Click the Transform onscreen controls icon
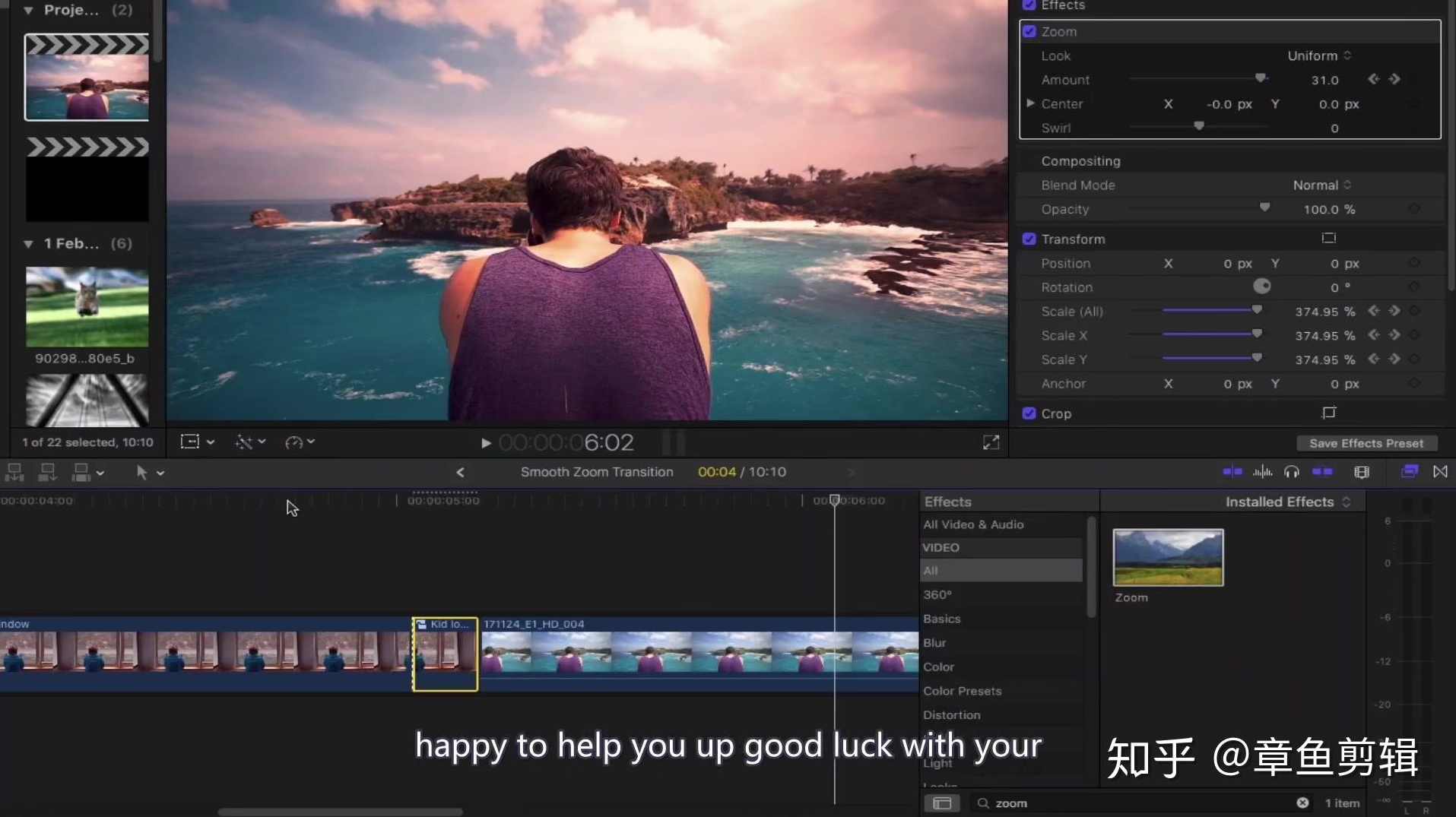This screenshot has width=1456, height=817. point(1328,239)
